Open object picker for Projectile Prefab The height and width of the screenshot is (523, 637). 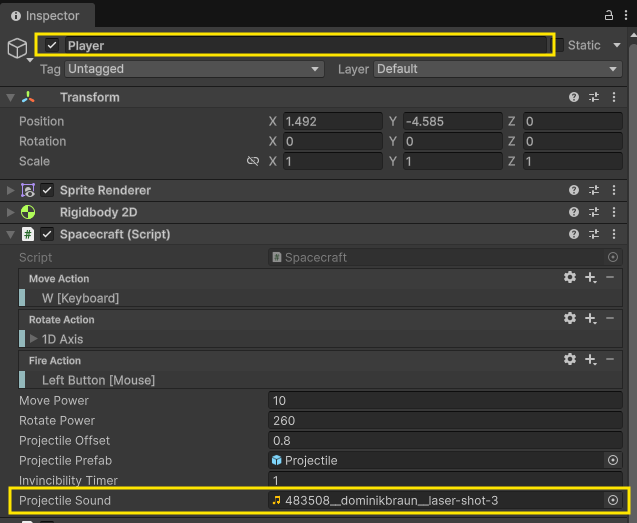pos(613,460)
